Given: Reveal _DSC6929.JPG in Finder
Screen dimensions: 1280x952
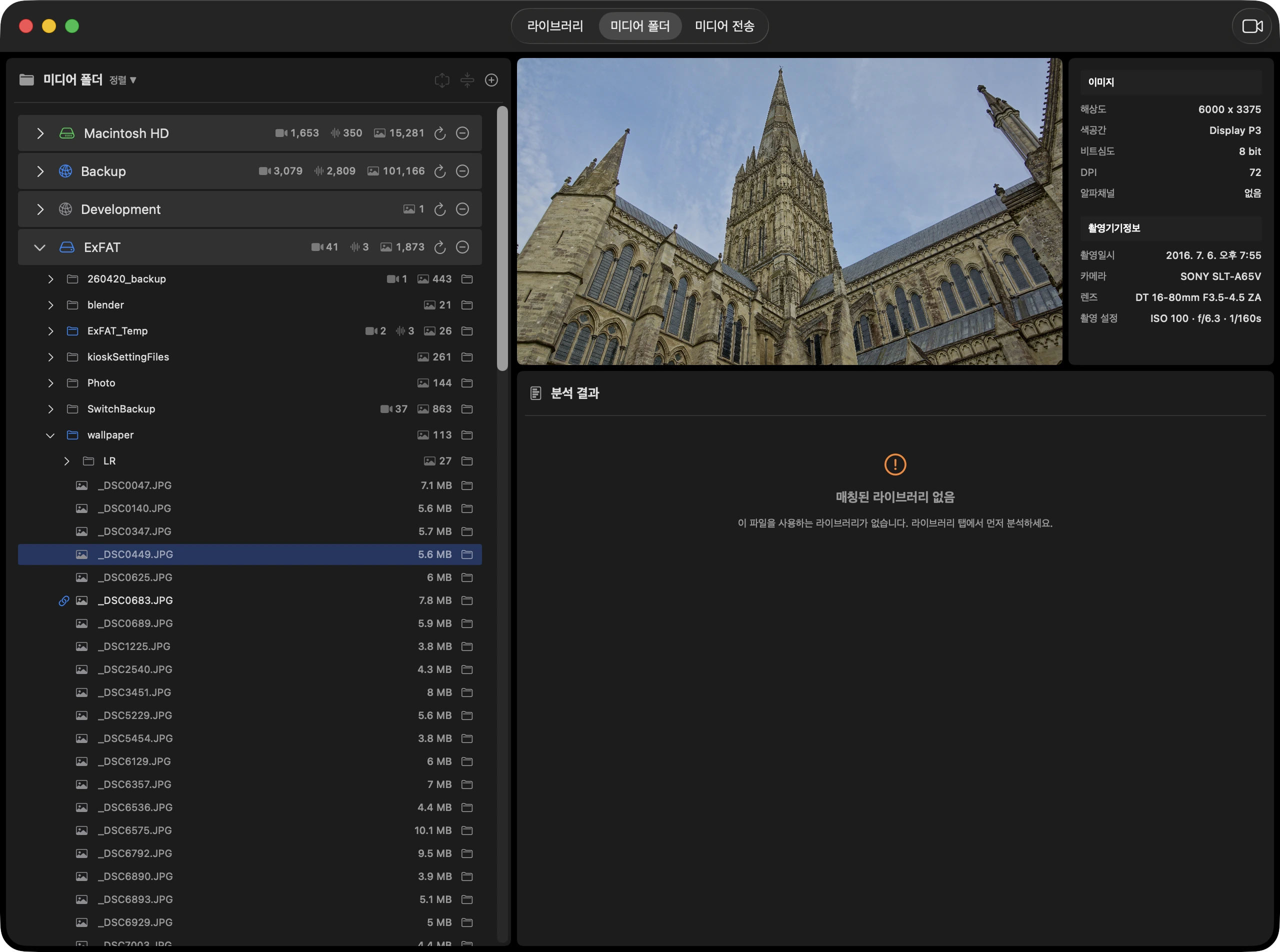Looking at the screenshot, I should click(467, 922).
